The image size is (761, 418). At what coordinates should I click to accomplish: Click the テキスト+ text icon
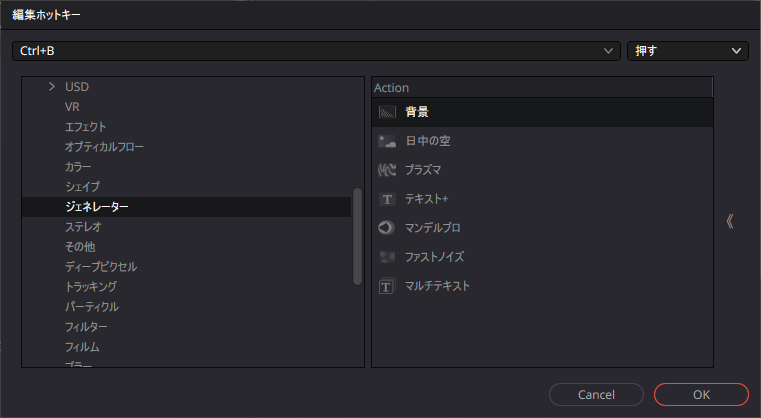click(x=388, y=199)
